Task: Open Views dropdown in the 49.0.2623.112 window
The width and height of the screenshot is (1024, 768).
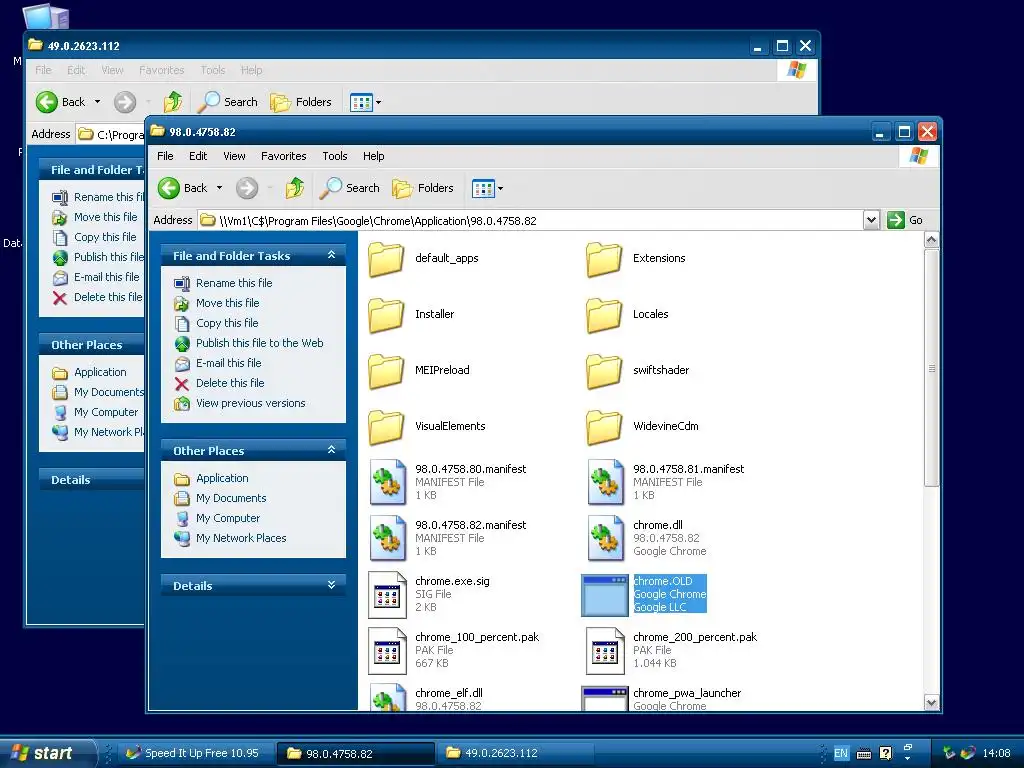Action: 378,103
